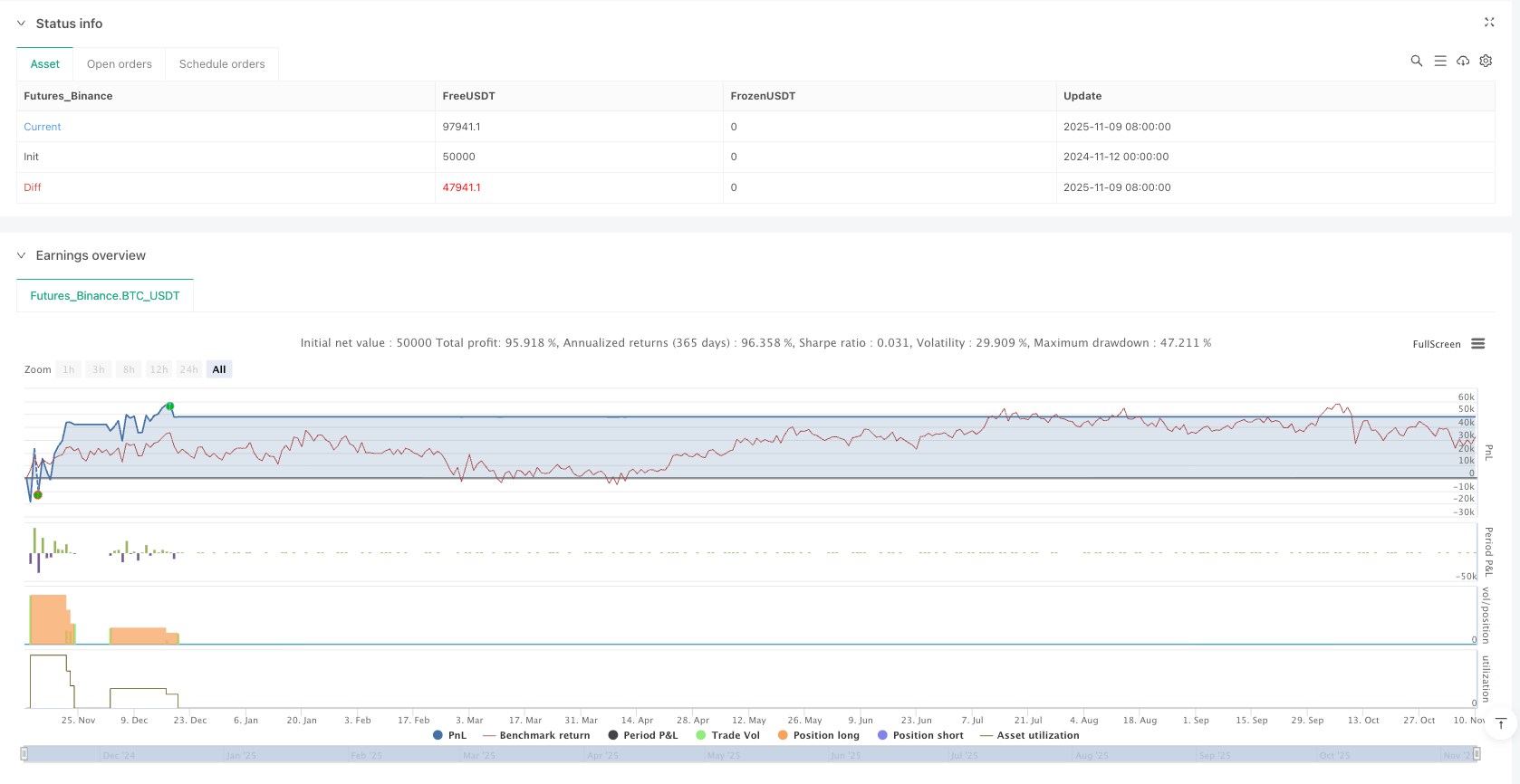Switch to the Open orders tab

tap(120, 64)
